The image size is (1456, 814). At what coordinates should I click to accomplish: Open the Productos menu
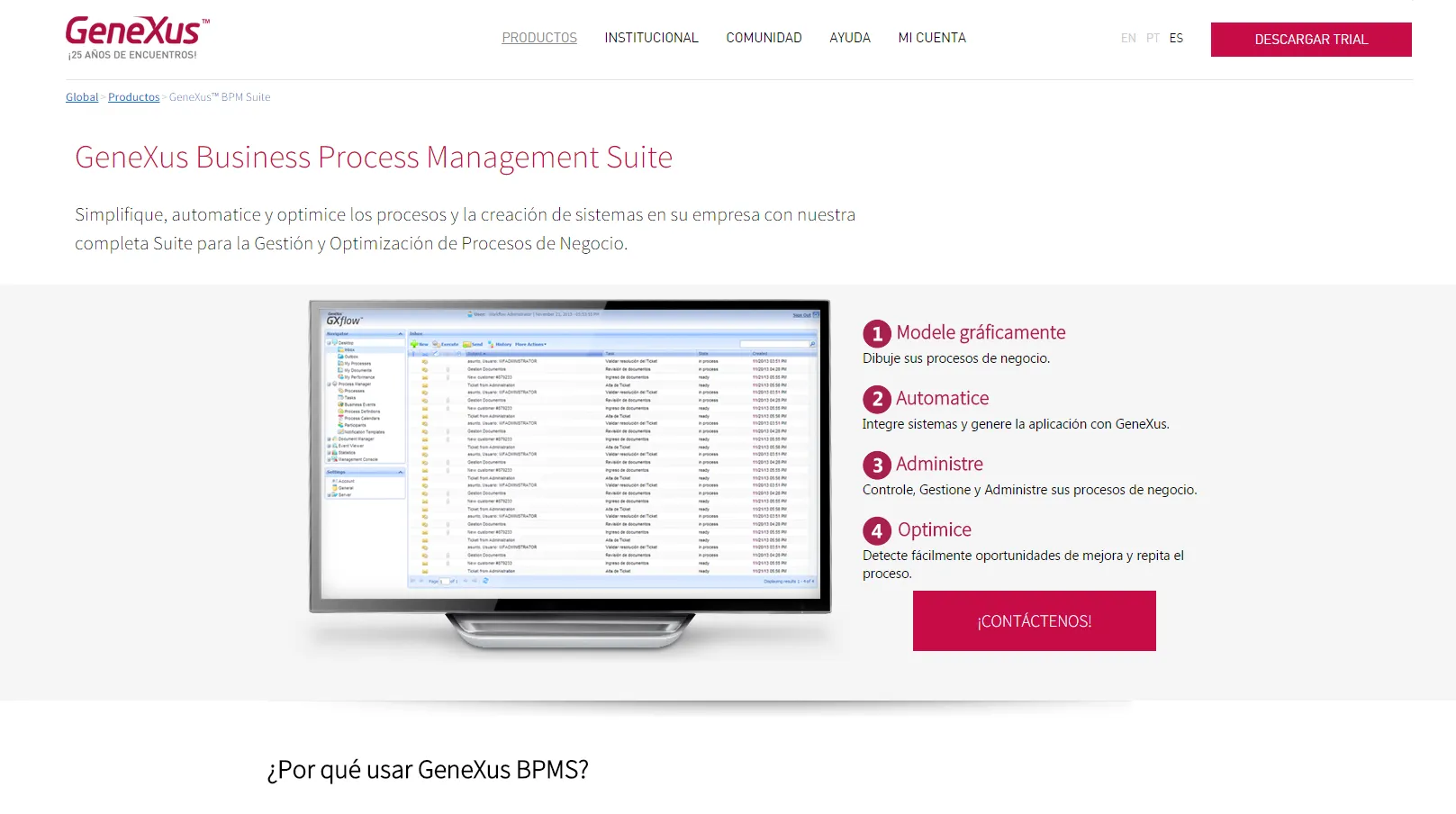point(539,38)
